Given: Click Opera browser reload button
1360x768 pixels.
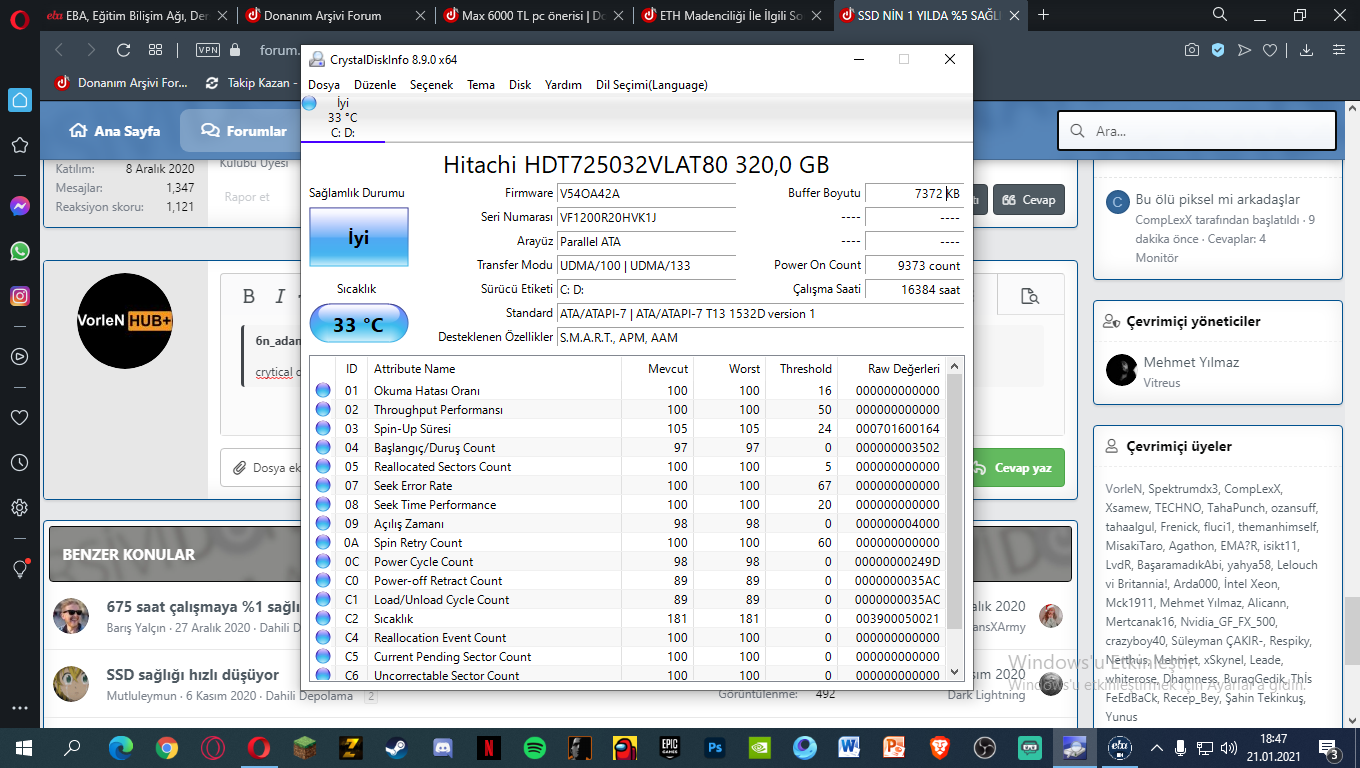Looking at the screenshot, I should click(x=123, y=50).
